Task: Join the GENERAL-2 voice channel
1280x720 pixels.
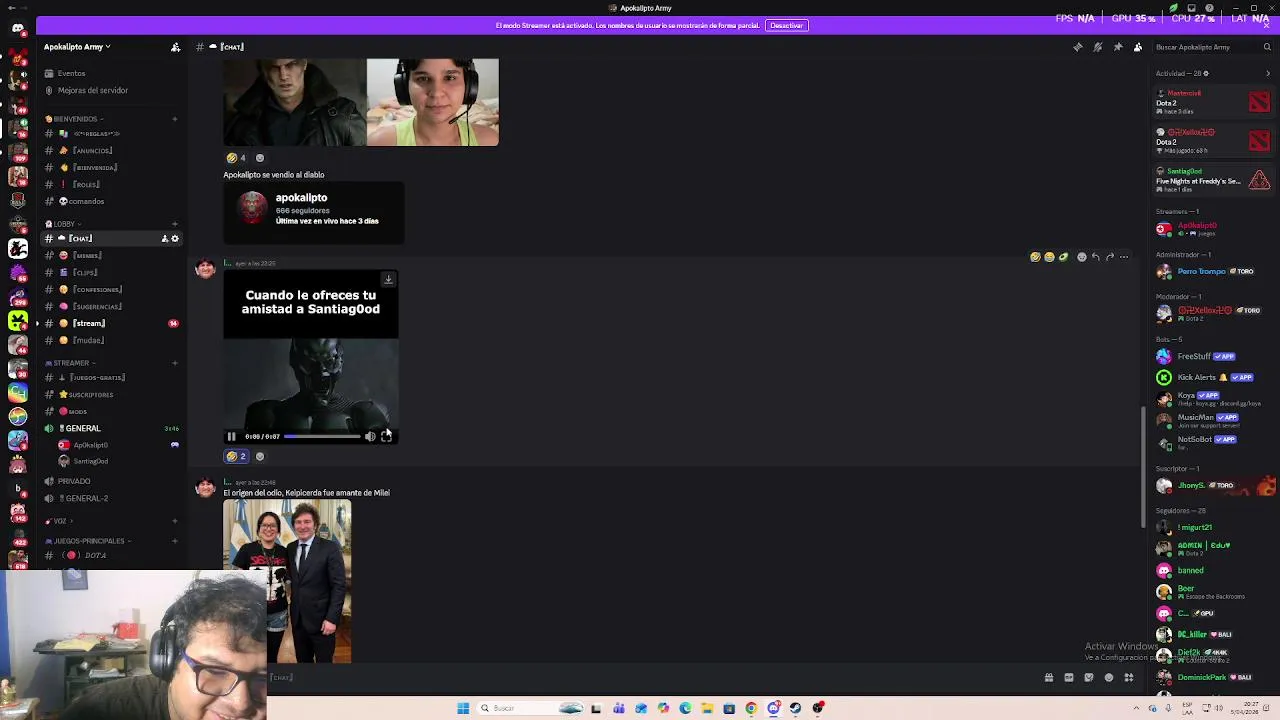Action: [x=86, y=498]
